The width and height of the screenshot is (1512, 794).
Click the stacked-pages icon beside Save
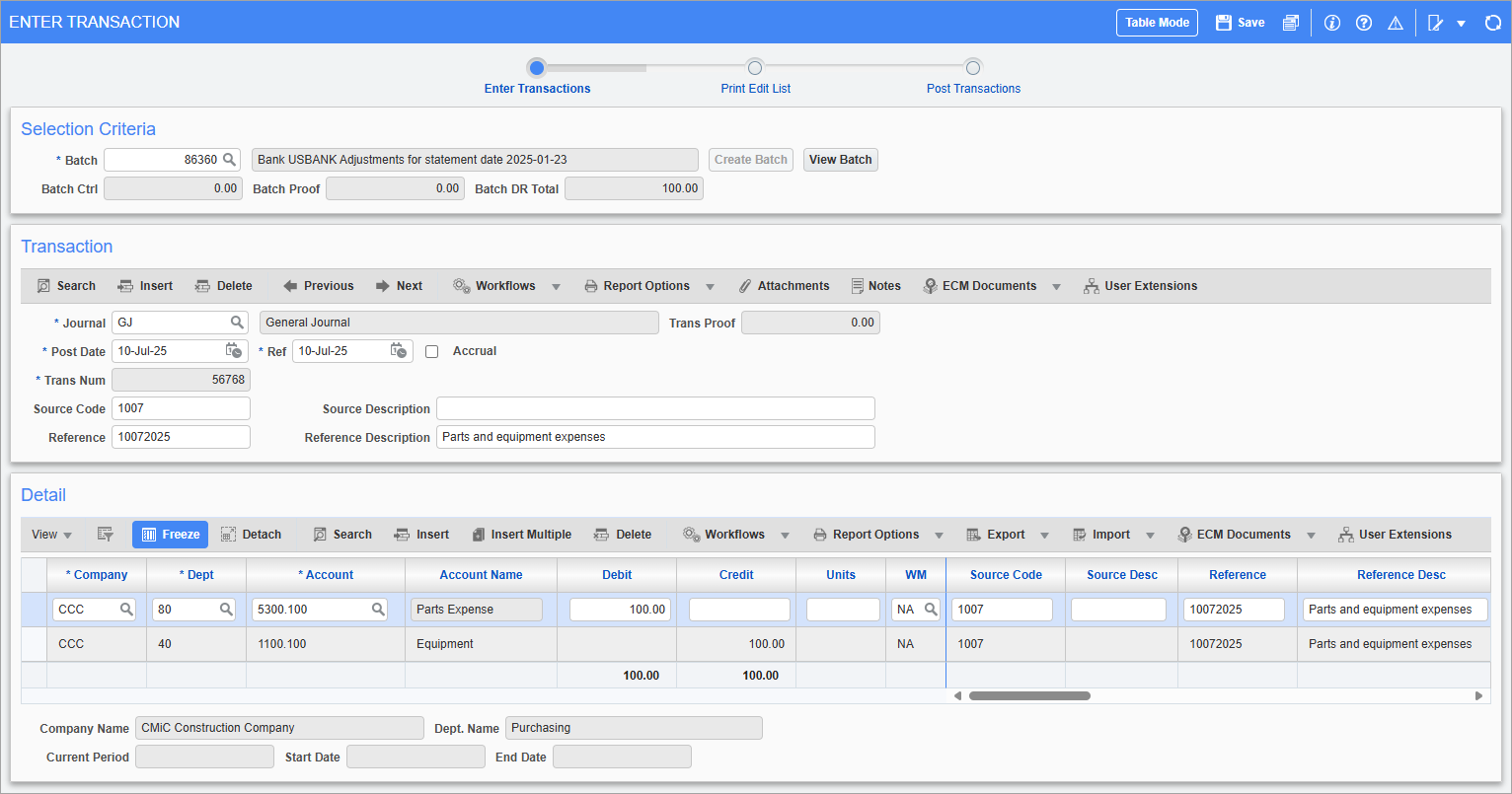[x=1290, y=23]
